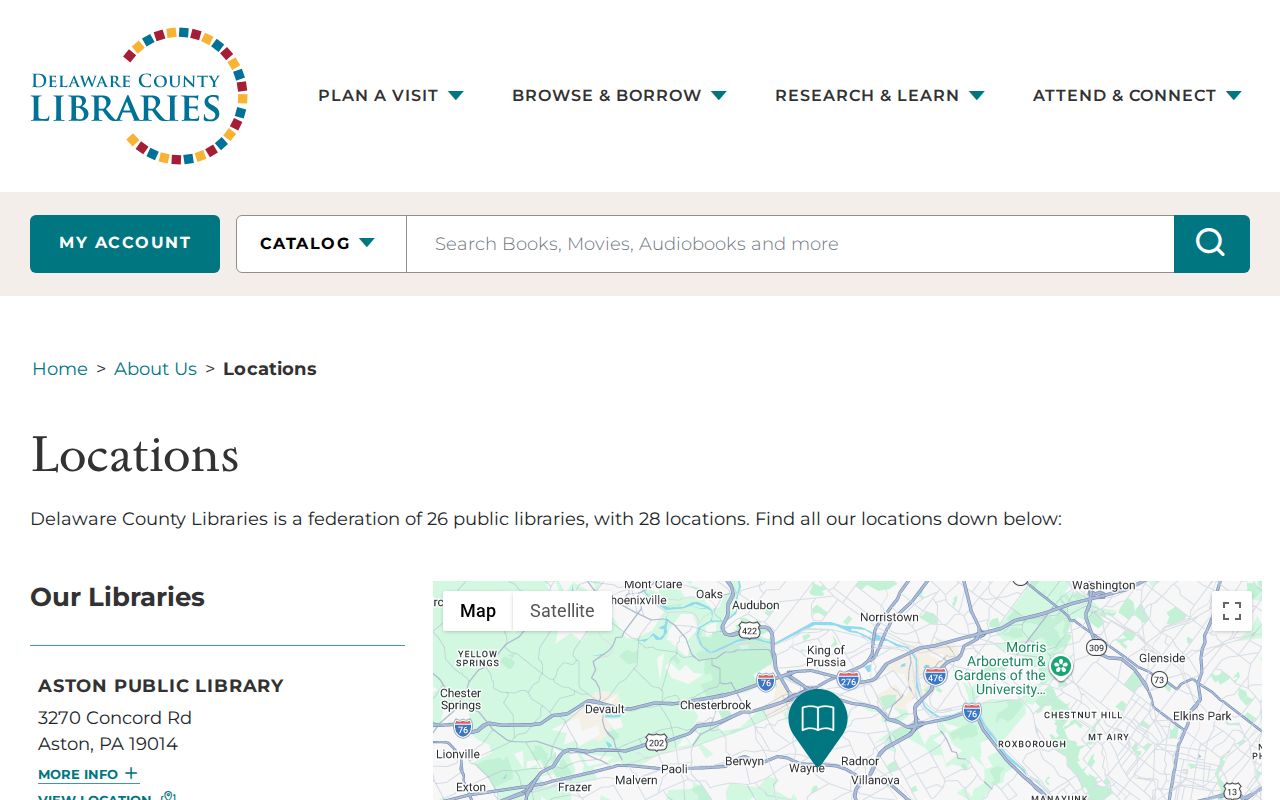Click the Our Libraries heading
The width and height of the screenshot is (1280, 800).
(x=117, y=597)
